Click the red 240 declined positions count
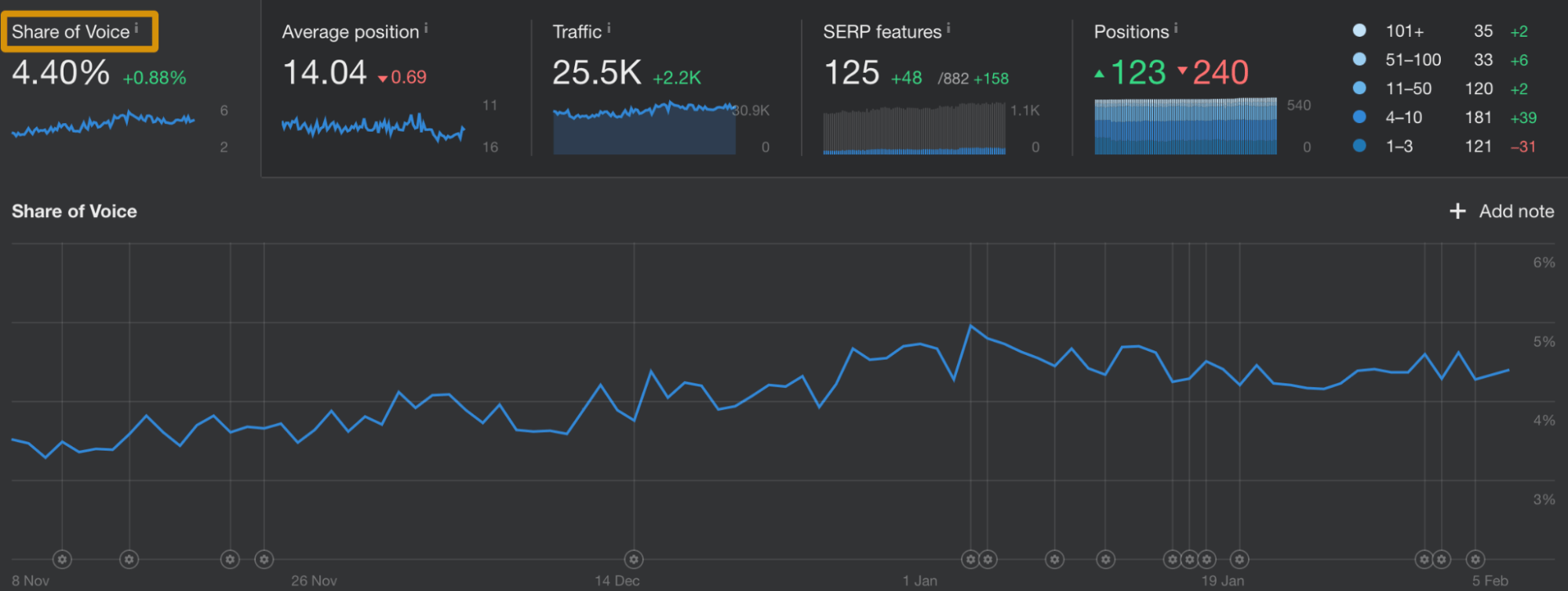Screen dimensions: 1568x591 [1221, 73]
